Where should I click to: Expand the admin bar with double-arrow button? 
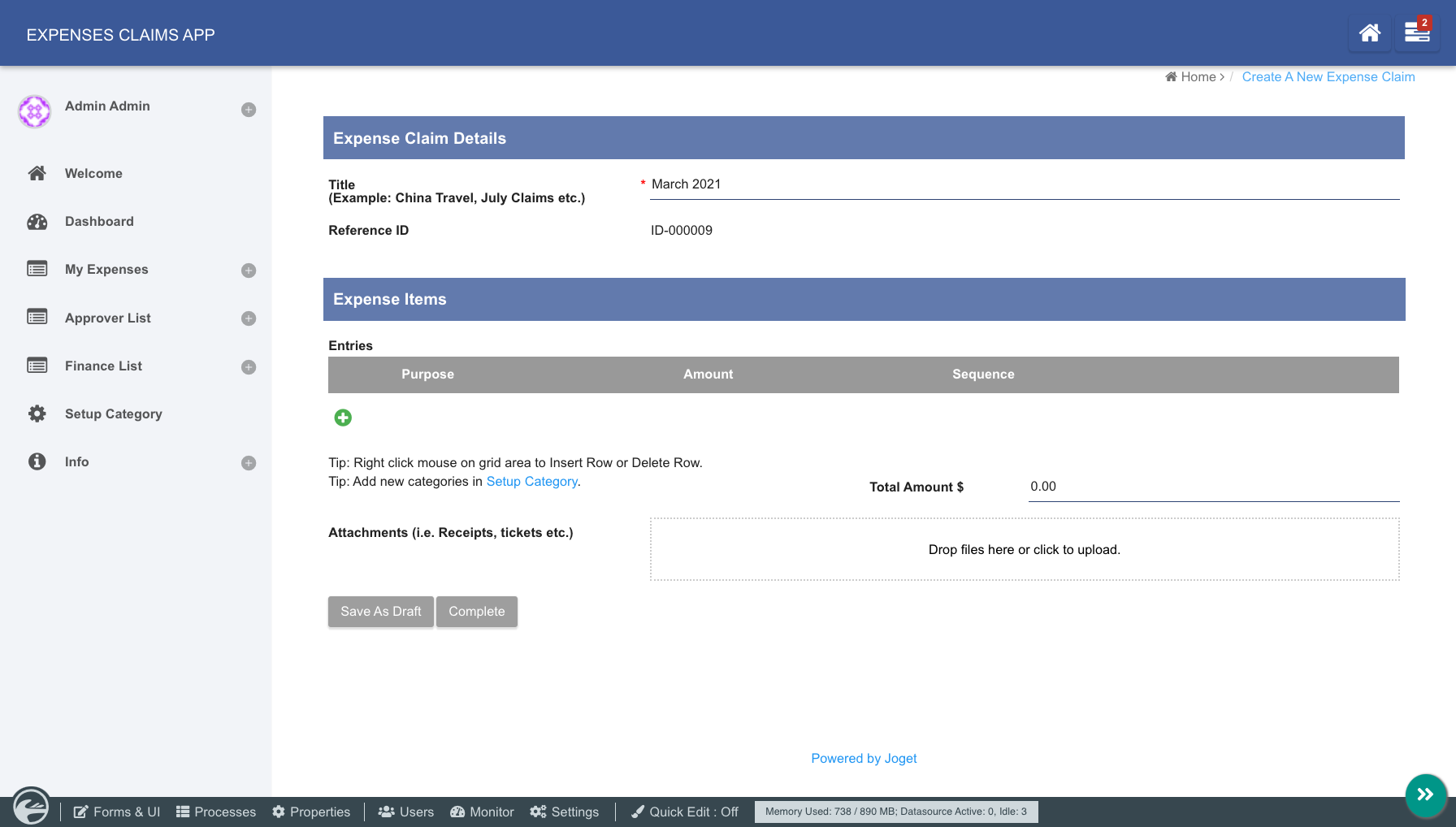click(1425, 795)
